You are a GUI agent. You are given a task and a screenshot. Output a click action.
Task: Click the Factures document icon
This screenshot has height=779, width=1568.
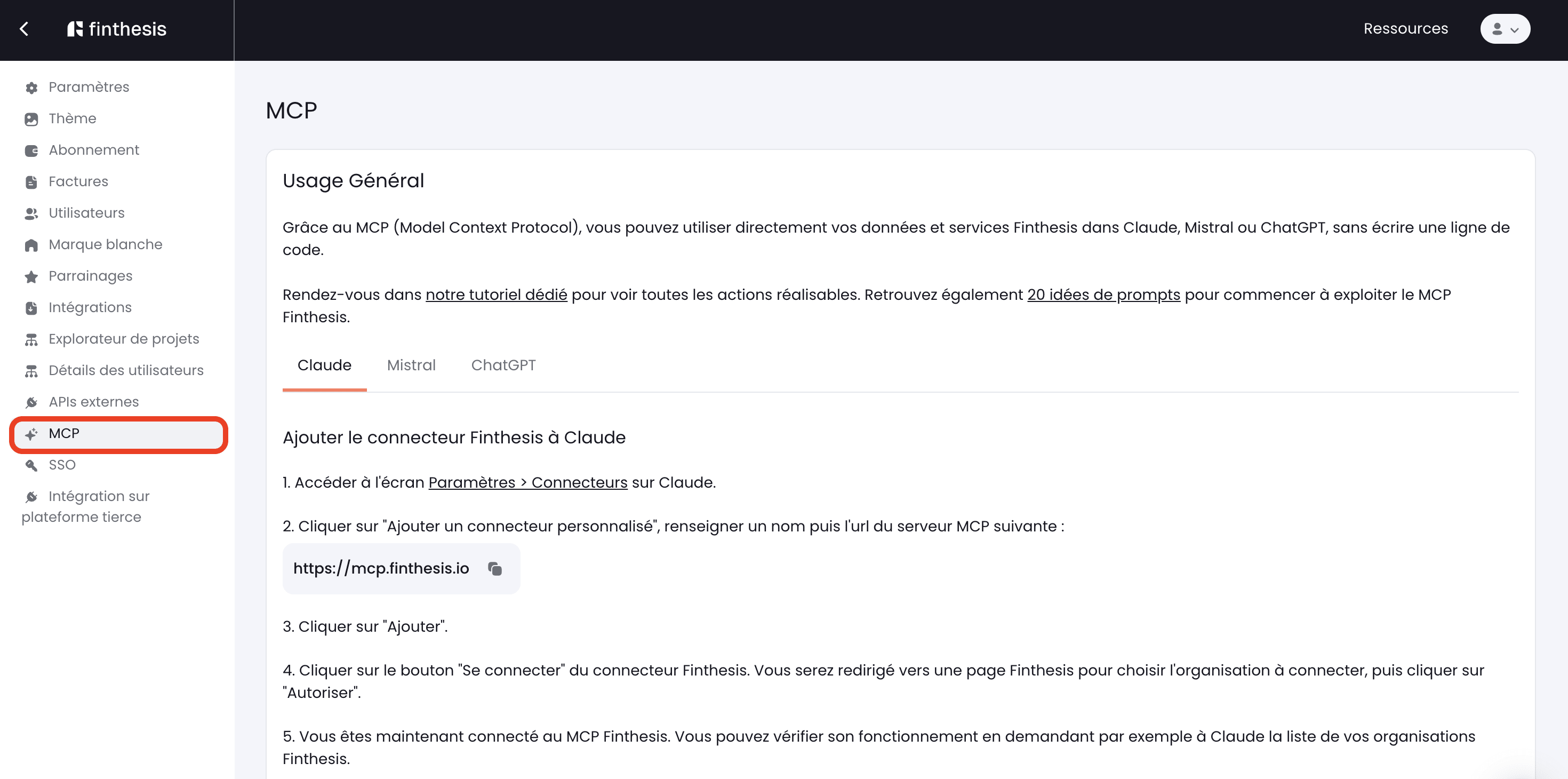[x=31, y=182]
